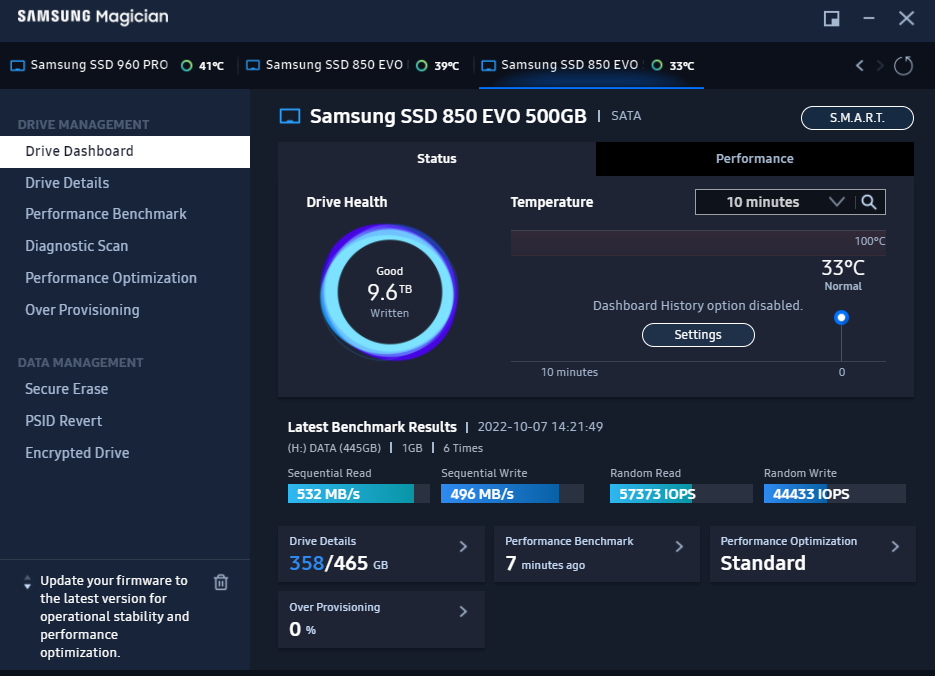Toggle the compact window mode icon

[x=831, y=18]
